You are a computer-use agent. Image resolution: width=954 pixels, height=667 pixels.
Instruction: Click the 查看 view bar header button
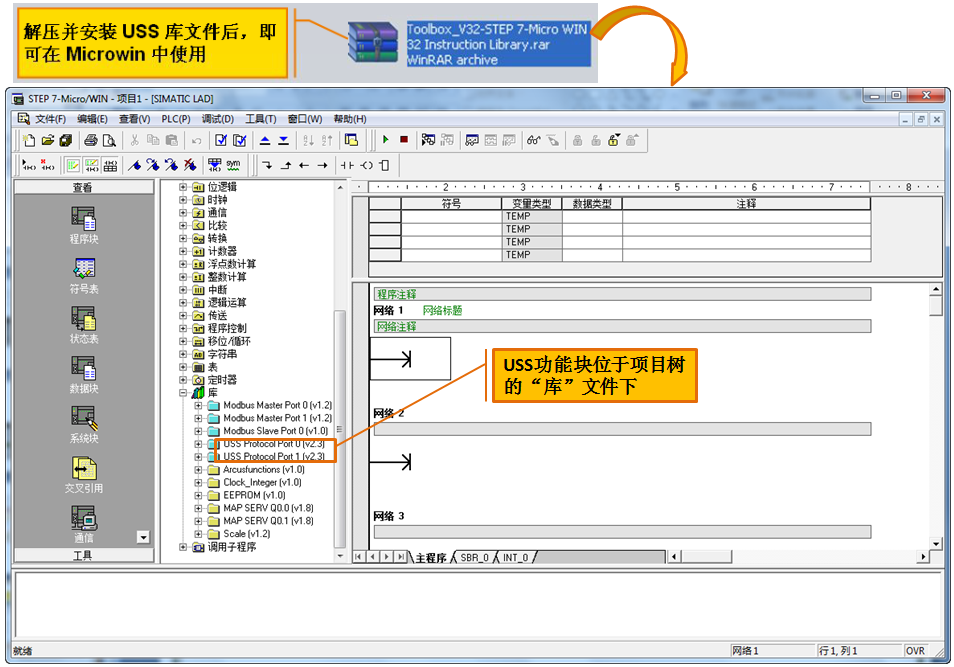click(83, 187)
